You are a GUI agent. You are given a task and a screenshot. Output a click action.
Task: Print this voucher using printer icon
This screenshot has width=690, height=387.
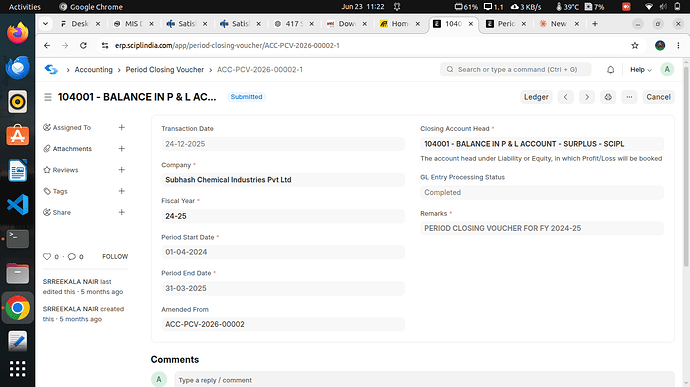click(x=608, y=97)
